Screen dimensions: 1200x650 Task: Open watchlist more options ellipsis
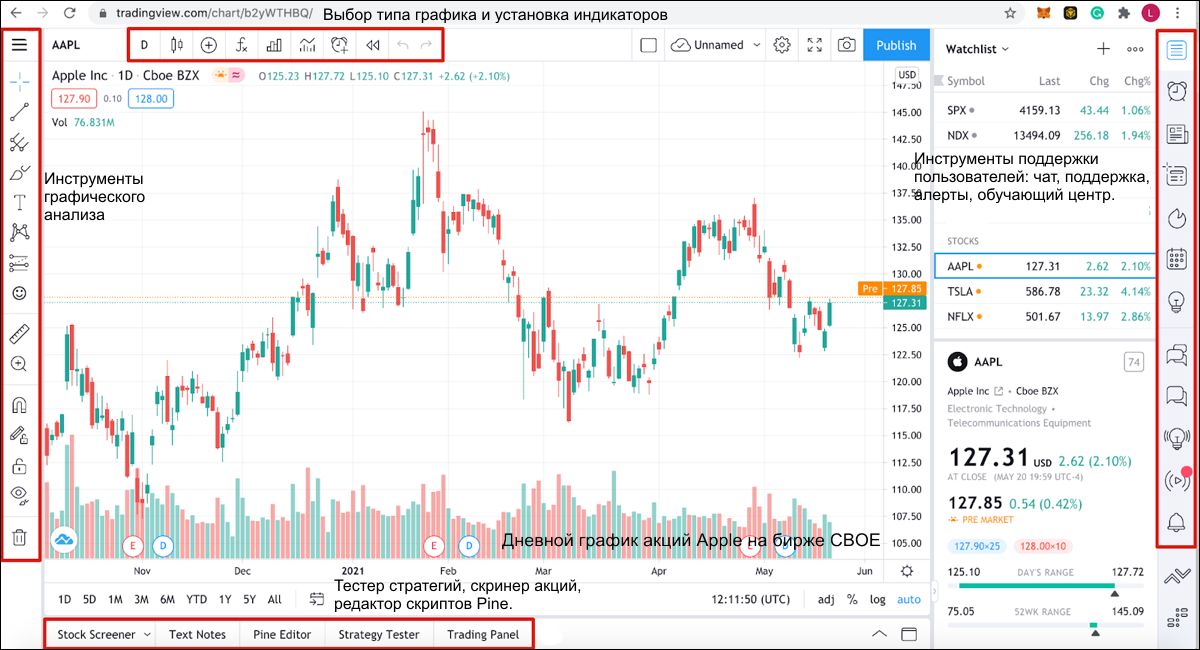1135,48
